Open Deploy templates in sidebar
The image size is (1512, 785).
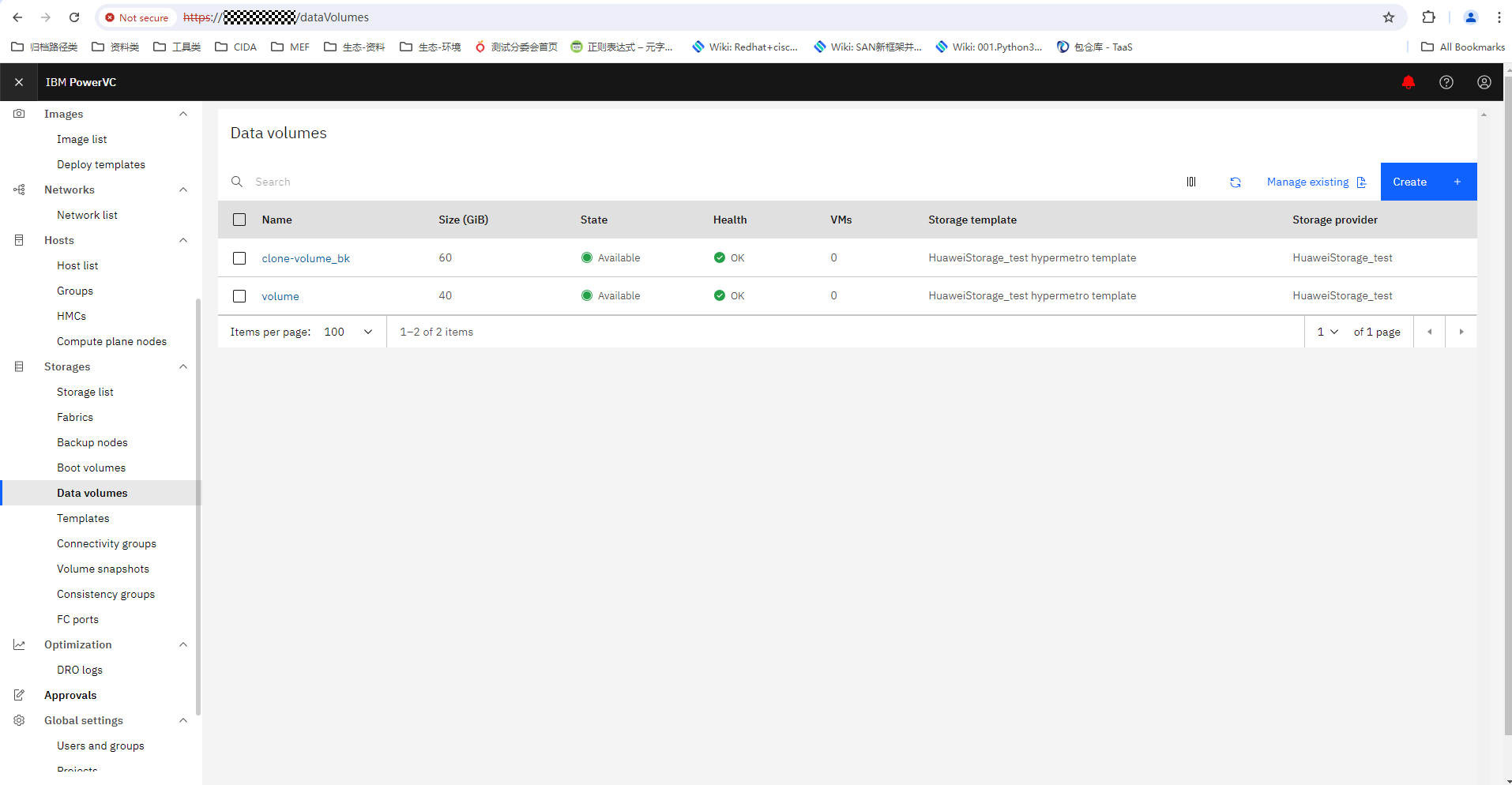(101, 164)
